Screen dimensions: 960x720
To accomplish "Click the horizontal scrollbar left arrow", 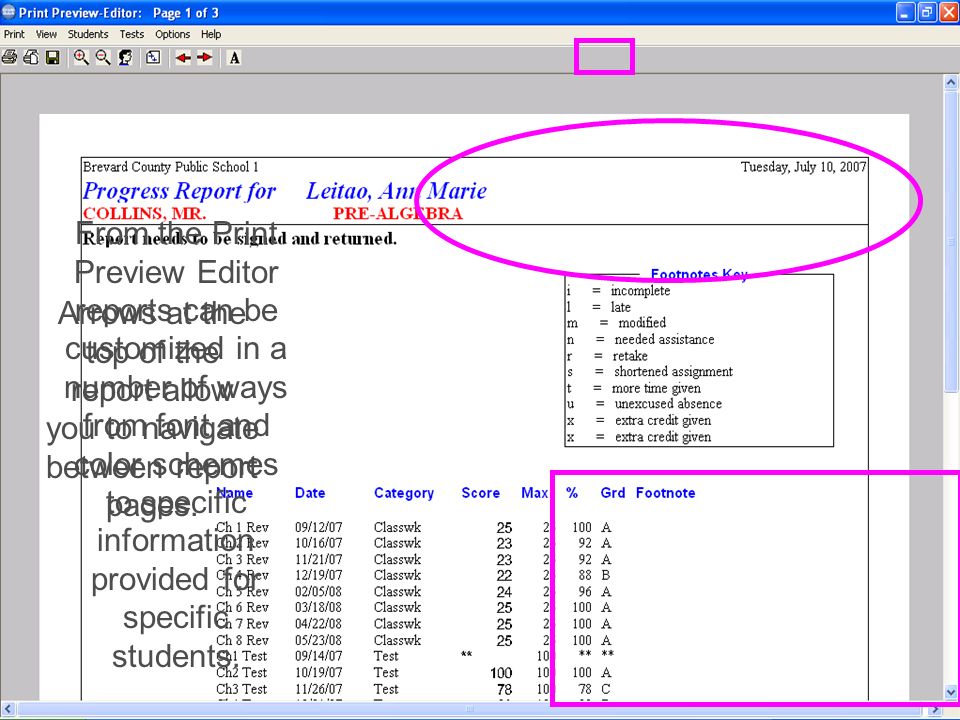I will coord(7,709).
